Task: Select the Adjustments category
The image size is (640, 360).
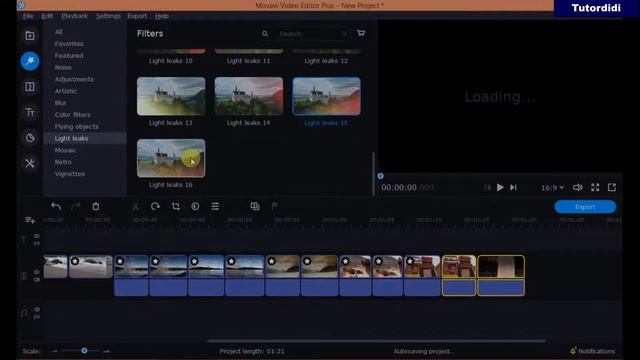Action: 74,79
